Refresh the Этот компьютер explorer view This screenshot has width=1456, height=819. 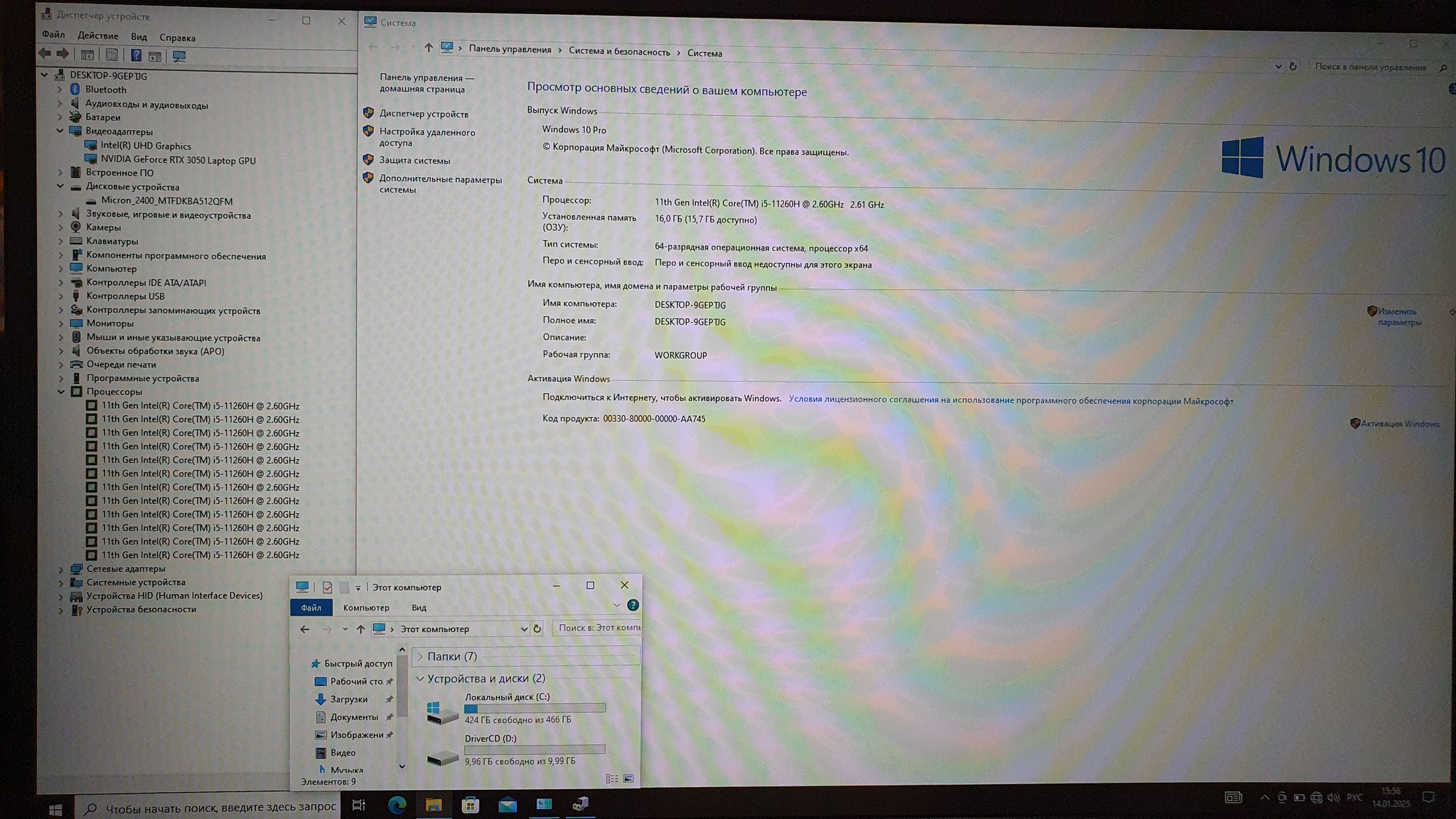click(x=537, y=628)
